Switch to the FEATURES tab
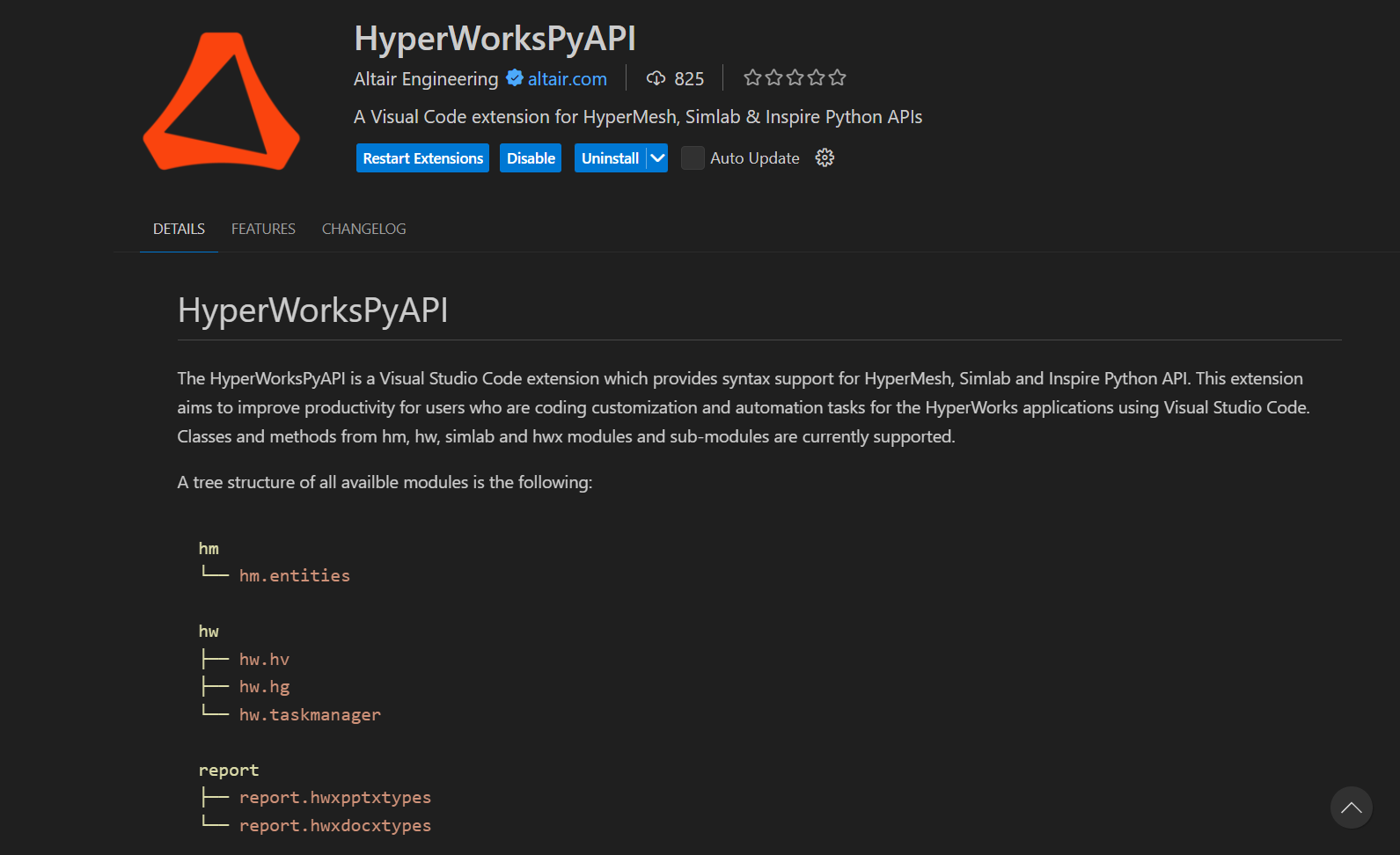Viewport: 1400px width, 855px height. (263, 229)
